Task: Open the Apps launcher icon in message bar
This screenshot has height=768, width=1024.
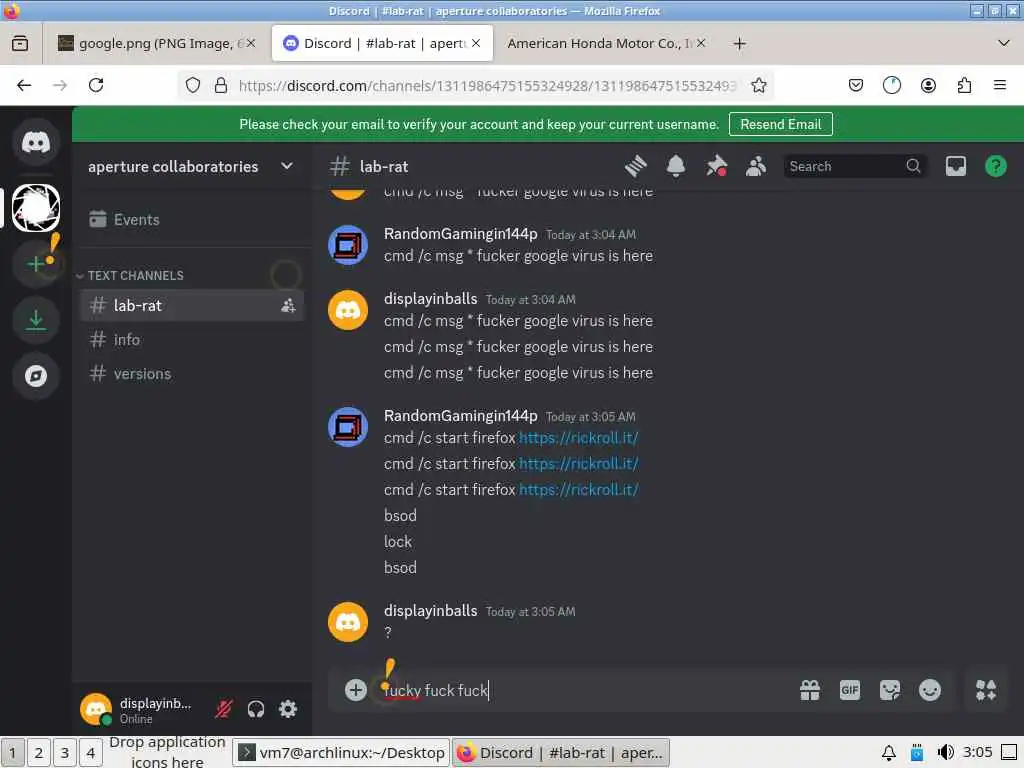Action: coord(985,690)
